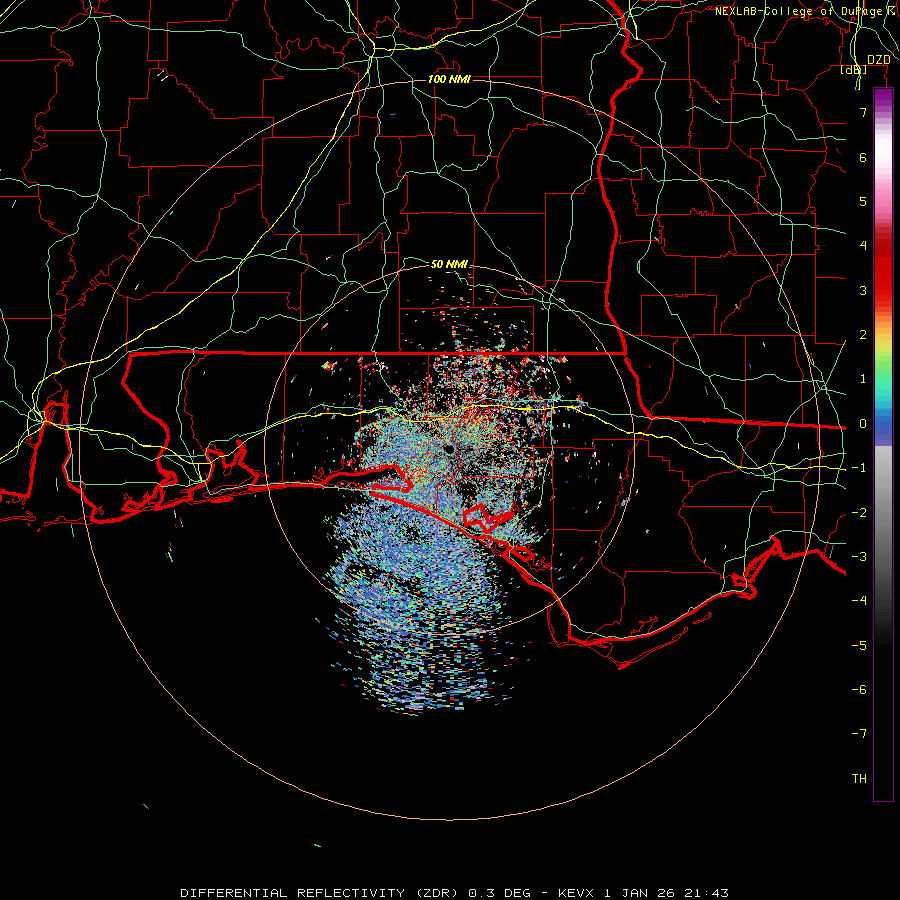Select the 4 value on the color scale
This screenshot has width=900, height=900.
[x=863, y=246]
